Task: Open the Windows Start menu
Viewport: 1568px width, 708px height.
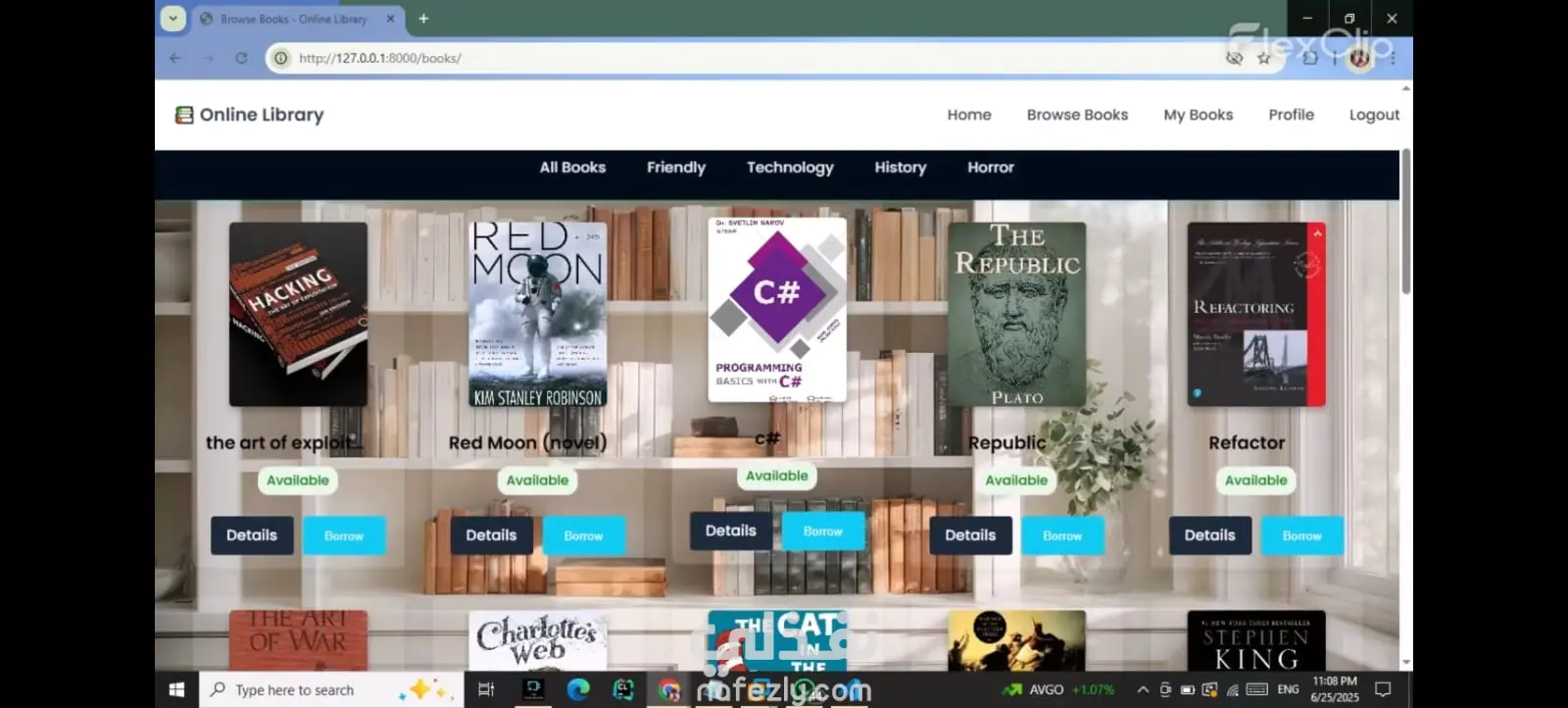Action: (176, 690)
